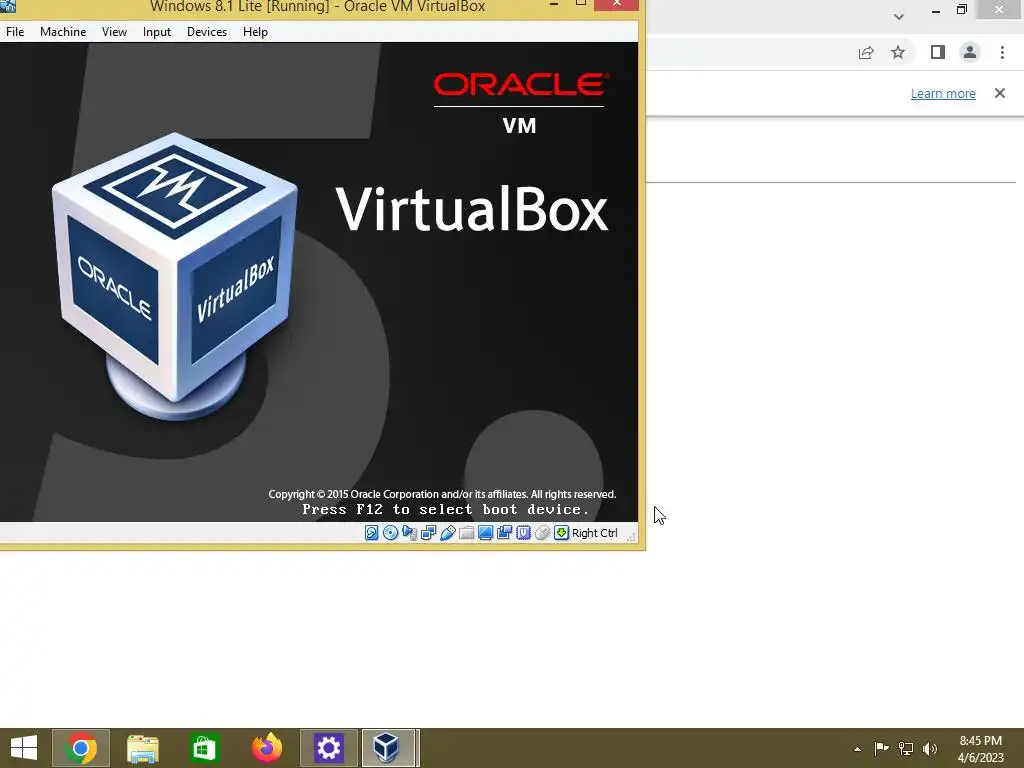Click the network adapters indicator icon
1024x768 pixels.
point(428,533)
